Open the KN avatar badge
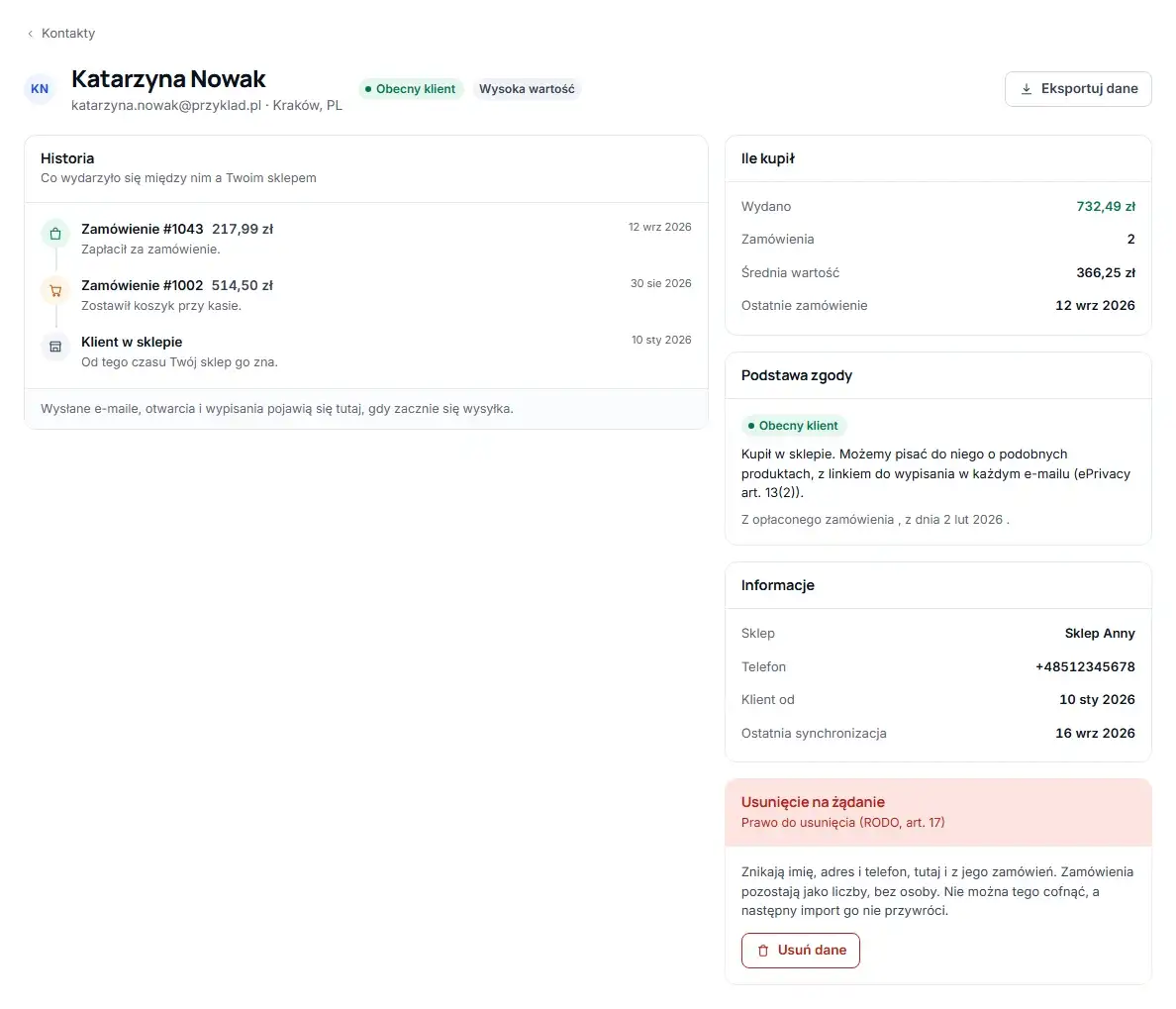The height and width of the screenshot is (1009, 1176). tap(40, 88)
